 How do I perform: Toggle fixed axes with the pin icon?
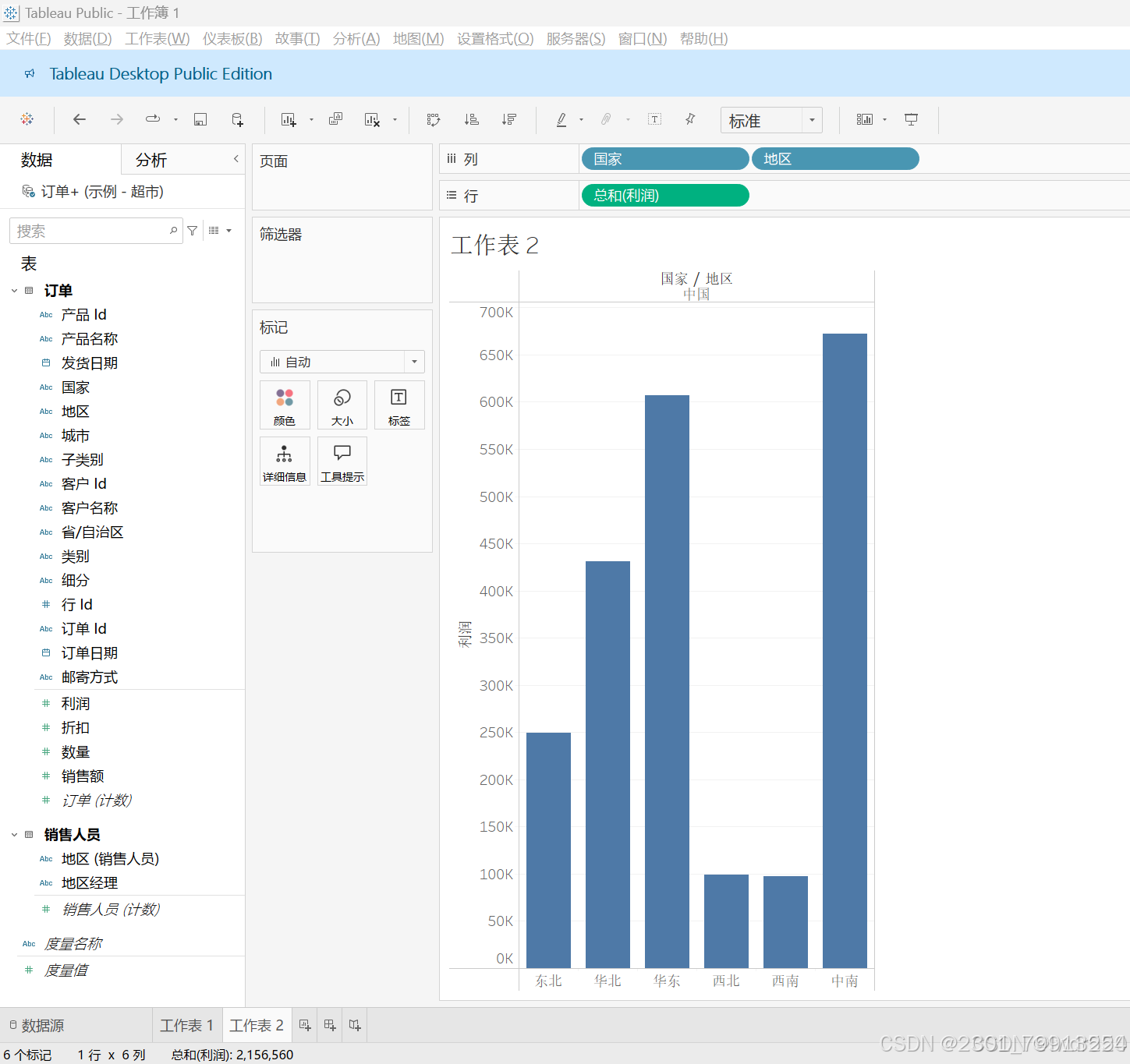[x=689, y=119]
